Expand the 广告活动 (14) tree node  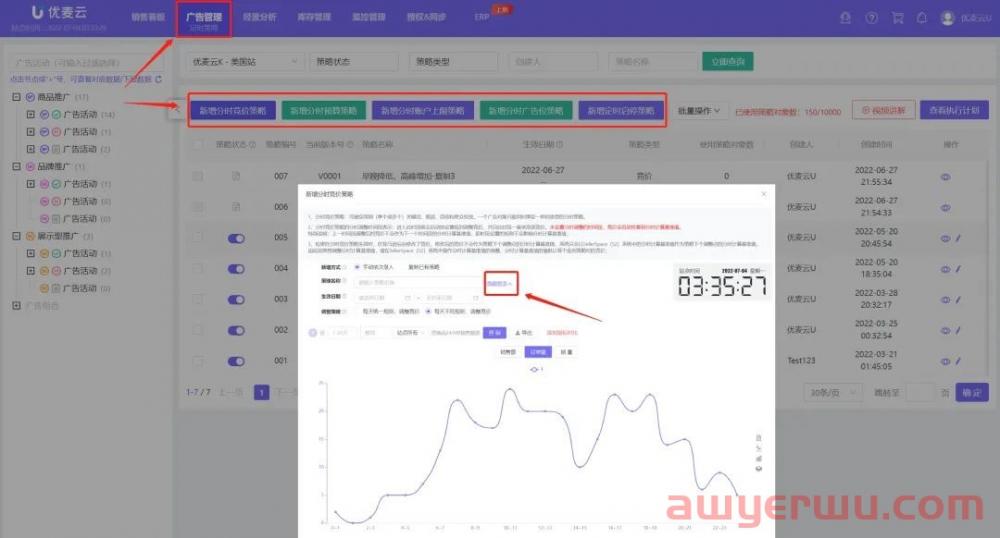point(31,115)
